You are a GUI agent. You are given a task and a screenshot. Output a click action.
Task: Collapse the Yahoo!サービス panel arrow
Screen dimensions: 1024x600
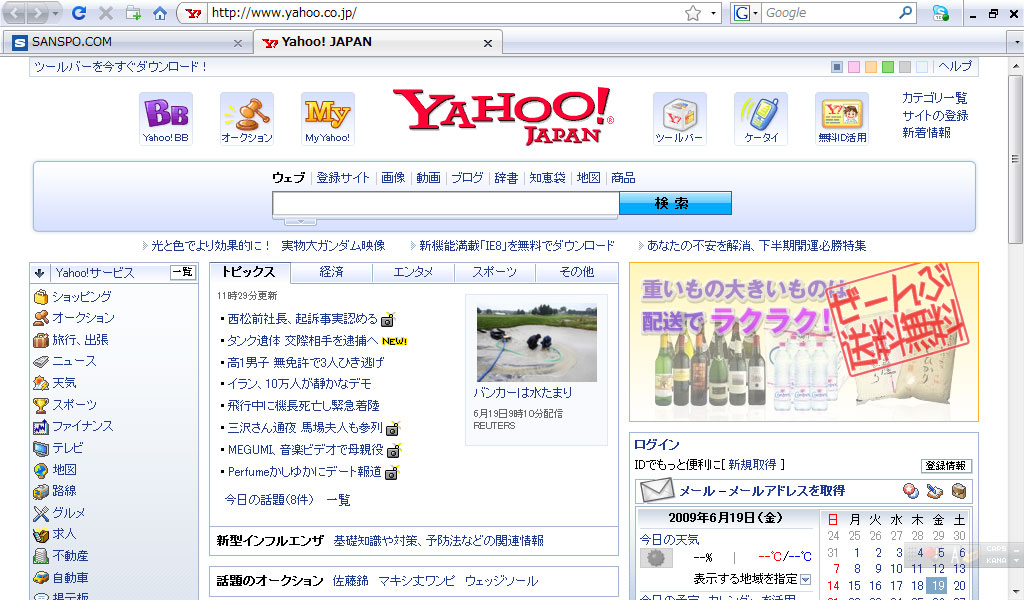tap(39, 273)
